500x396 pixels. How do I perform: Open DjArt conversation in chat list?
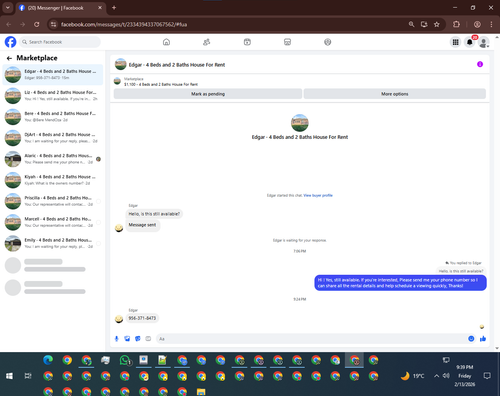[53, 138]
